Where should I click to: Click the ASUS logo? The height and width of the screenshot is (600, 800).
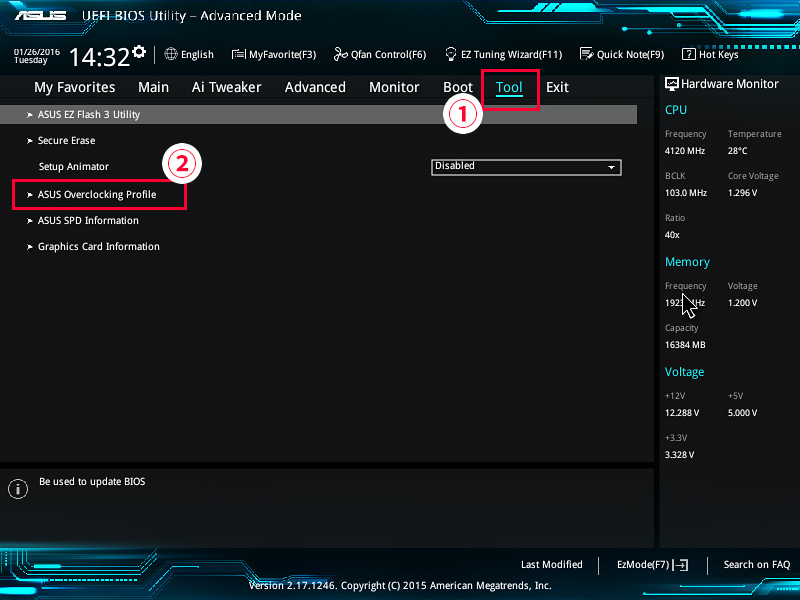[x=40, y=15]
